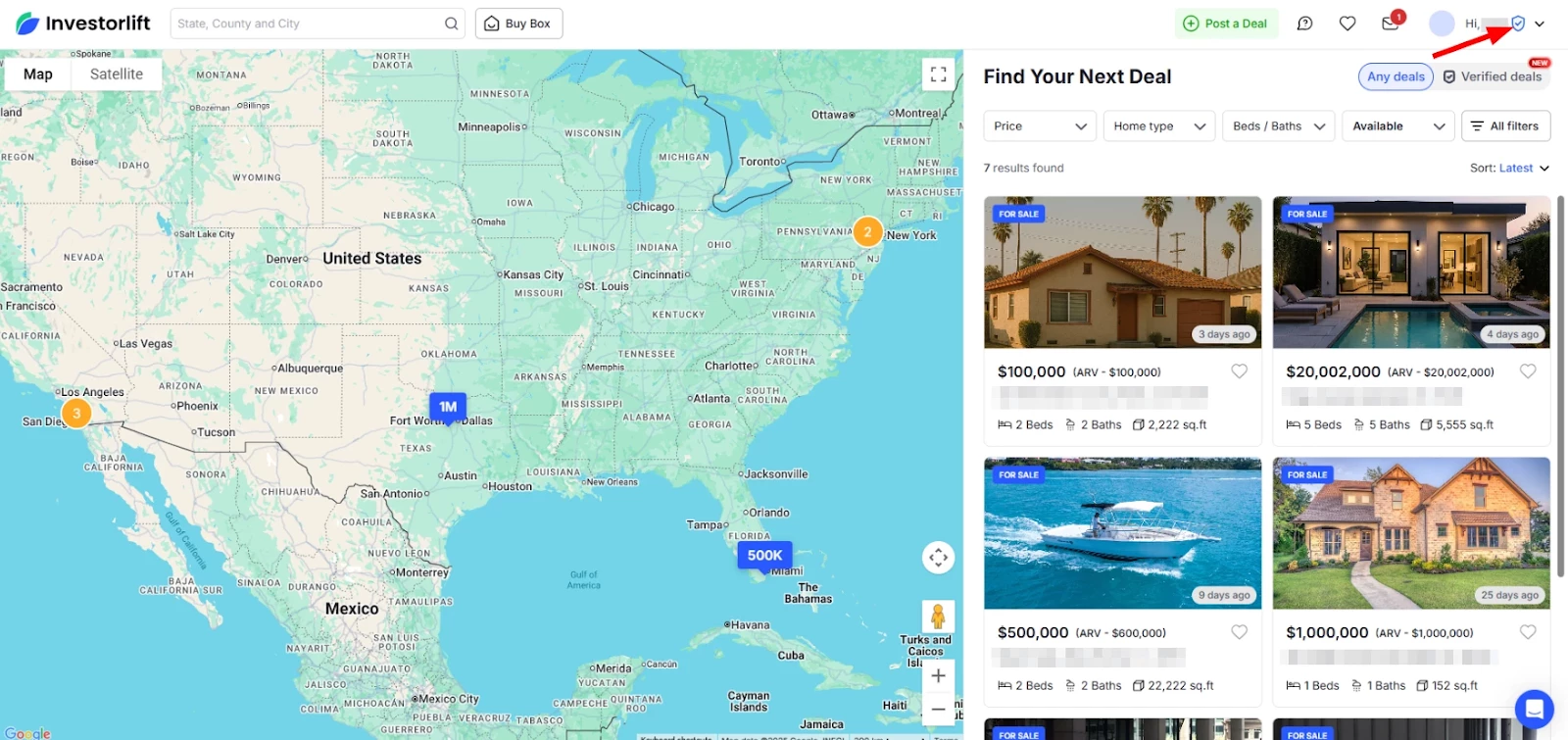Click the map recenter location icon
The width and height of the screenshot is (1568, 740).
click(x=938, y=558)
